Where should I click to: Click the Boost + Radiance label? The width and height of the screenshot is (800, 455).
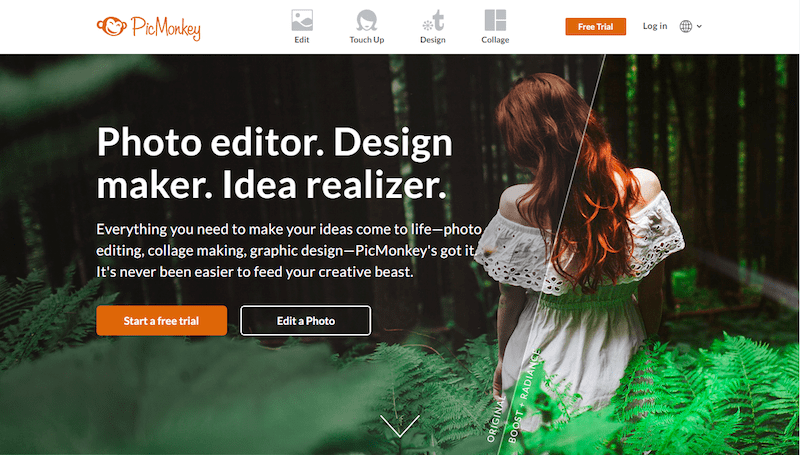point(524,396)
